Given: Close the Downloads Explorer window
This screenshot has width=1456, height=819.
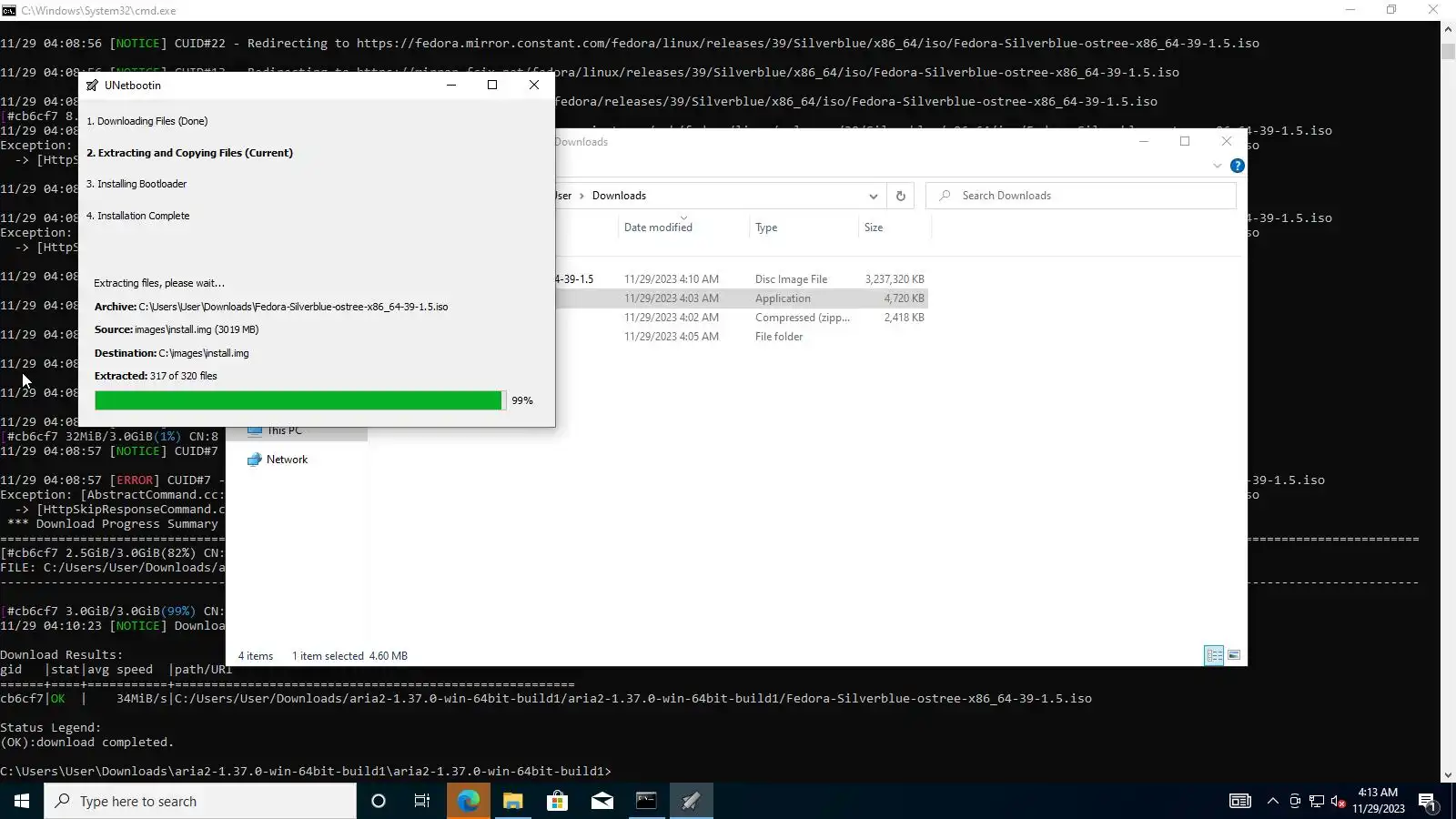Looking at the screenshot, I should pyautogui.click(x=1227, y=141).
